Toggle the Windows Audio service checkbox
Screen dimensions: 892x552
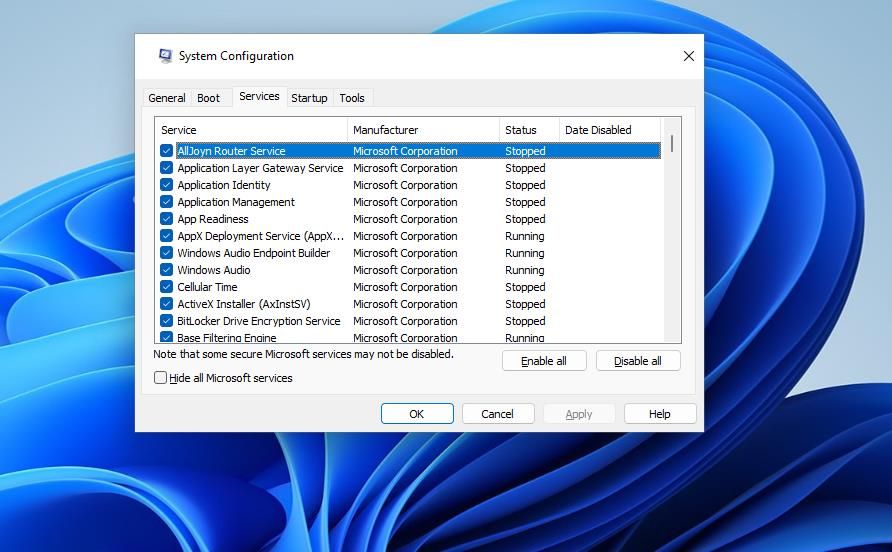pos(167,270)
